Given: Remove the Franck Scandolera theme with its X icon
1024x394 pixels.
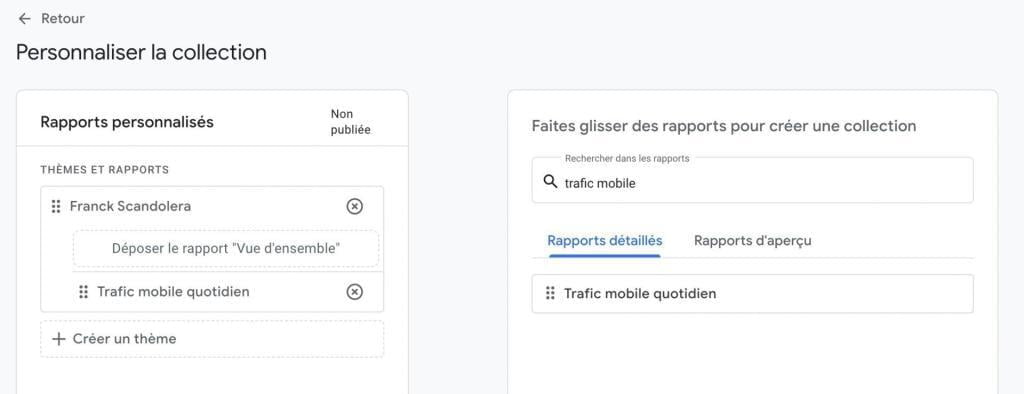Looking at the screenshot, I should 354,206.
